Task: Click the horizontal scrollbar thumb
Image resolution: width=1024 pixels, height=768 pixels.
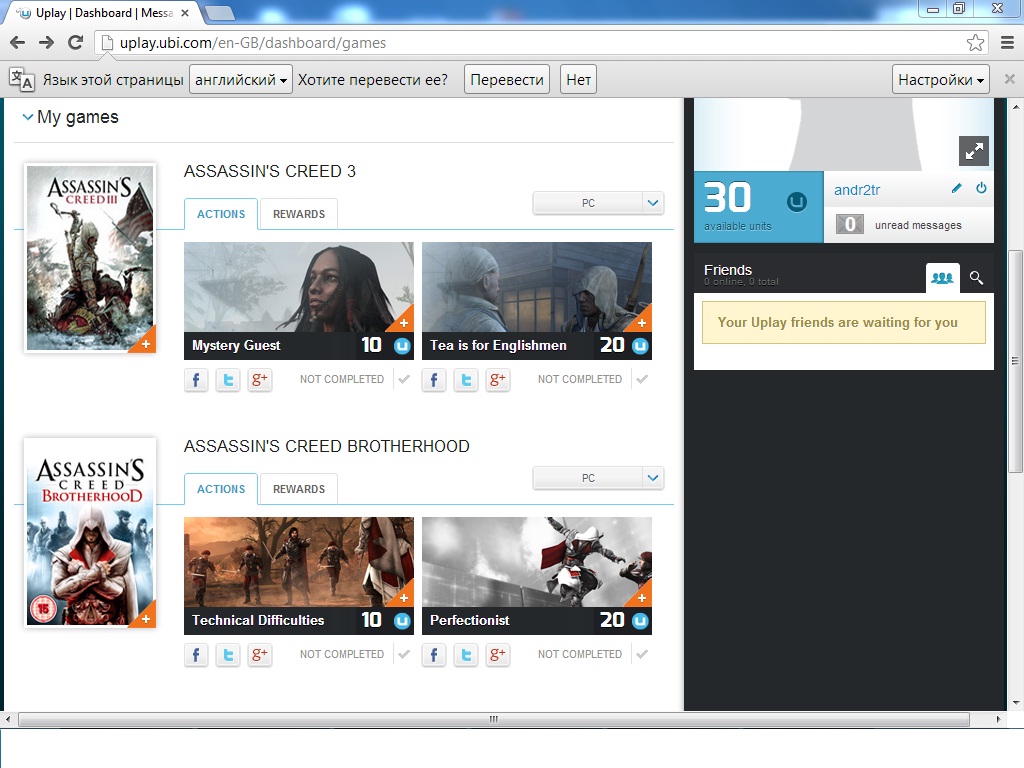Action: (x=494, y=719)
